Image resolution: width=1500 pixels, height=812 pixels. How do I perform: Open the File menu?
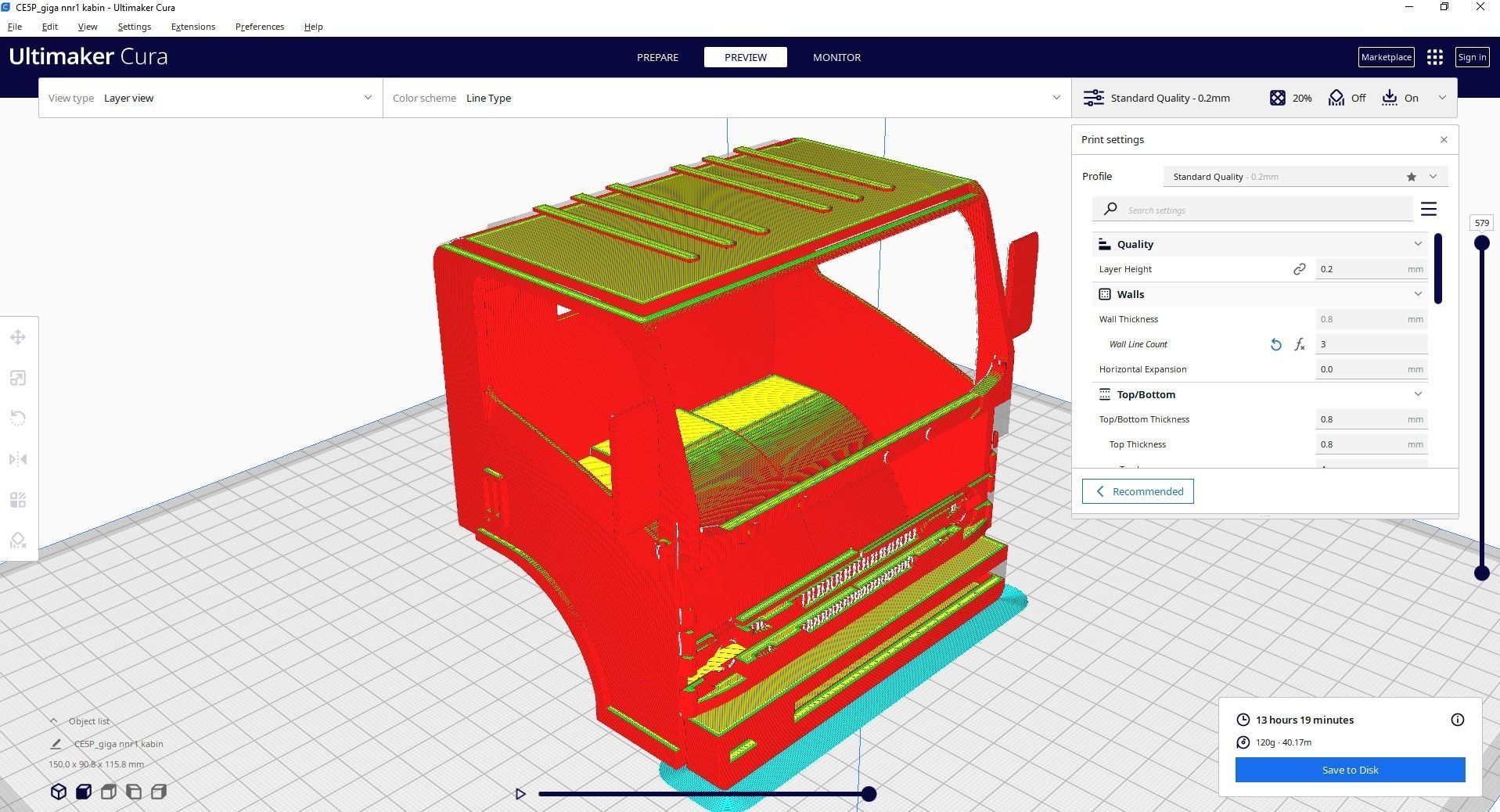coord(15,27)
